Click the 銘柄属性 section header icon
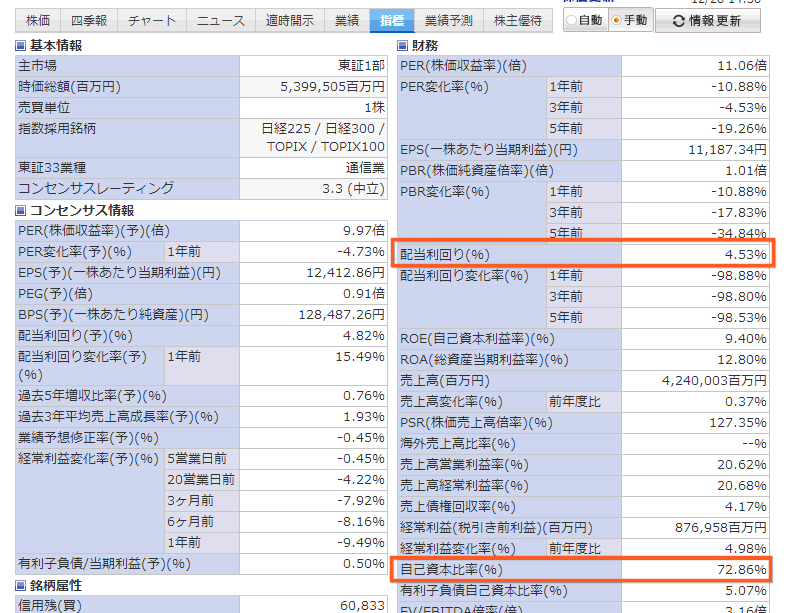786x613 pixels. pyautogui.click(x=22, y=586)
